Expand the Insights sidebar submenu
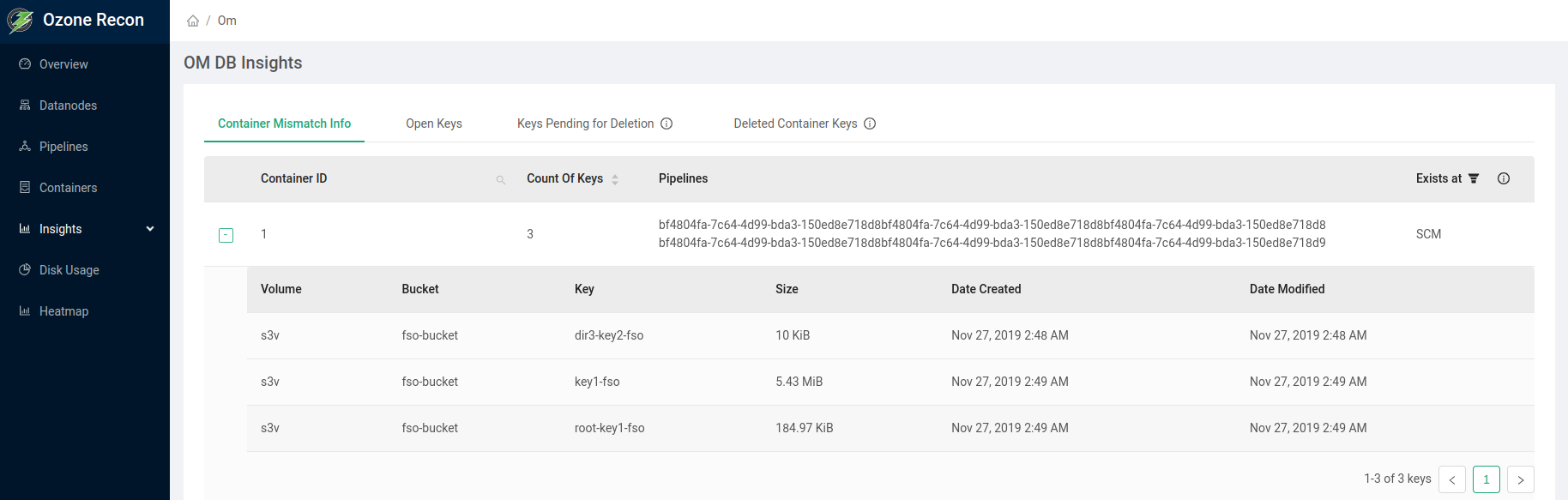Screen dimensions: 1568x500 point(150,229)
